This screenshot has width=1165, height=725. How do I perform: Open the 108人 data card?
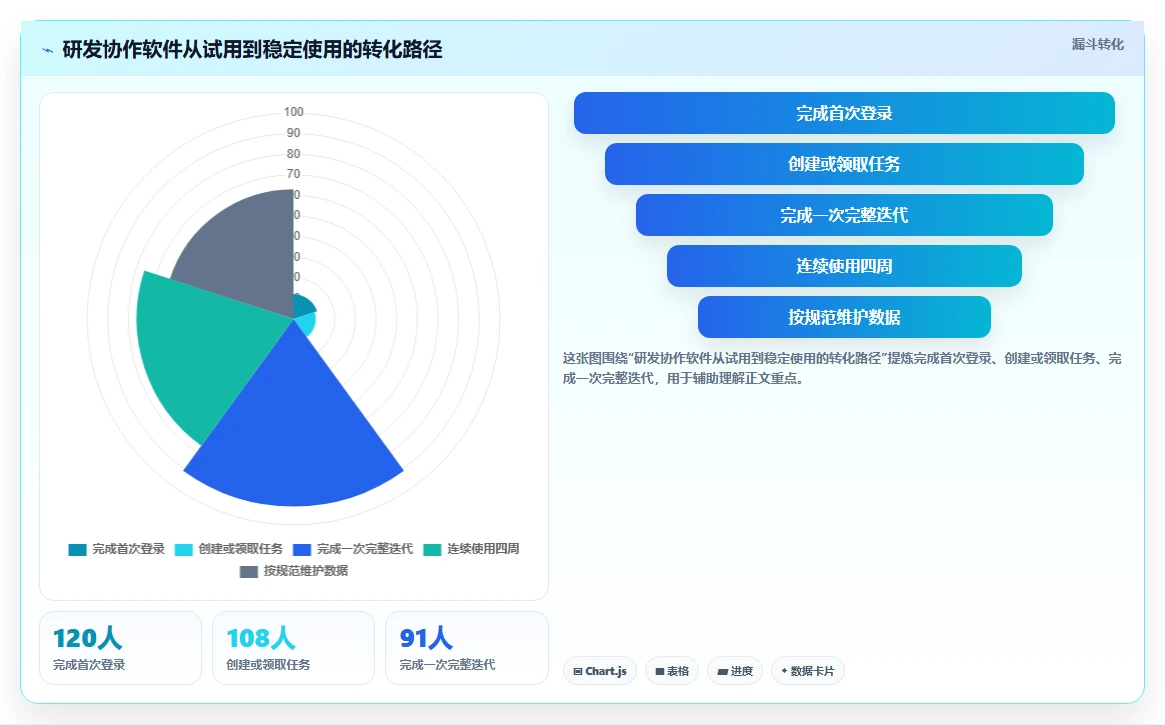293,648
